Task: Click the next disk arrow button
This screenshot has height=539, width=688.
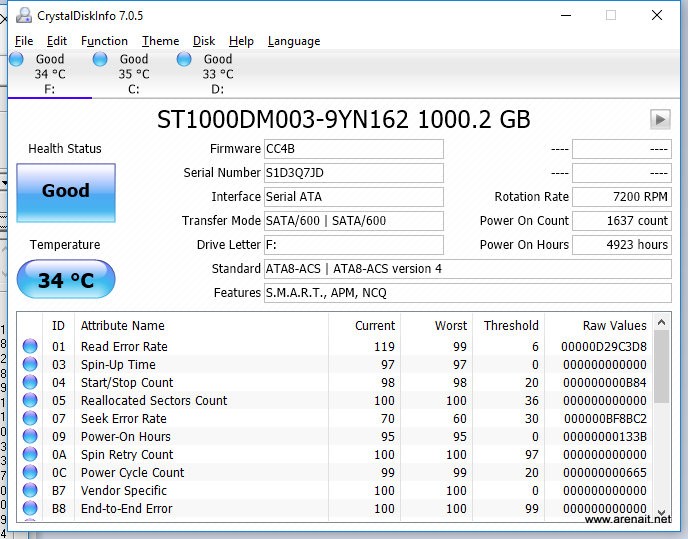Action: click(659, 119)
